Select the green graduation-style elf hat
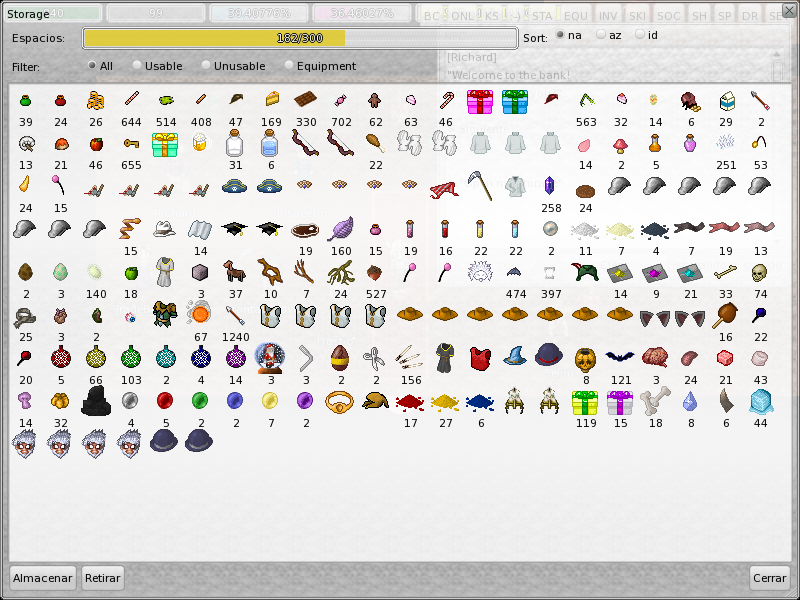This screenshot has height=600, width=800. (x=585, y=272)
